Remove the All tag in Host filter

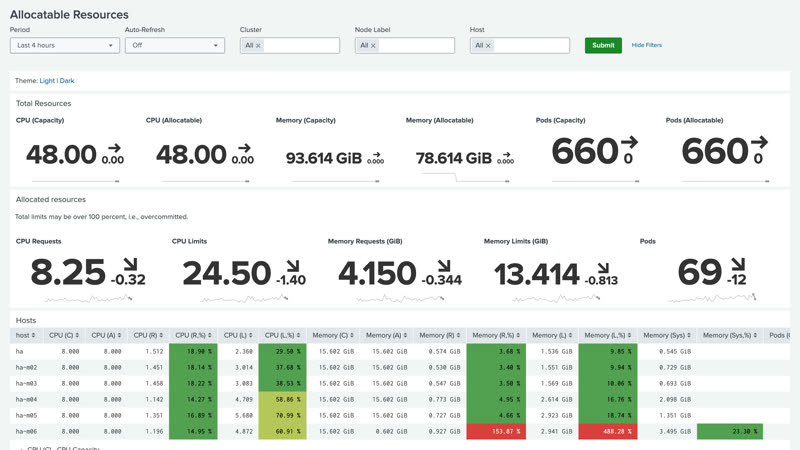pyautogui.click(x=488, y=46)
